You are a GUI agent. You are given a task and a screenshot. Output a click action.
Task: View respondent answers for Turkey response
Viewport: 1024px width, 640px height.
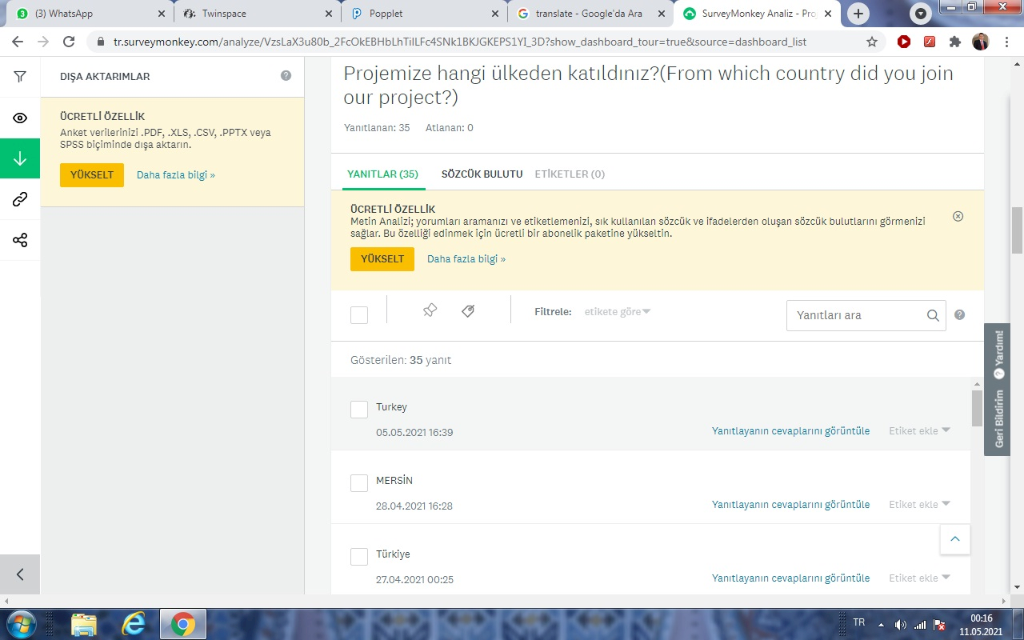coord(790,431)
